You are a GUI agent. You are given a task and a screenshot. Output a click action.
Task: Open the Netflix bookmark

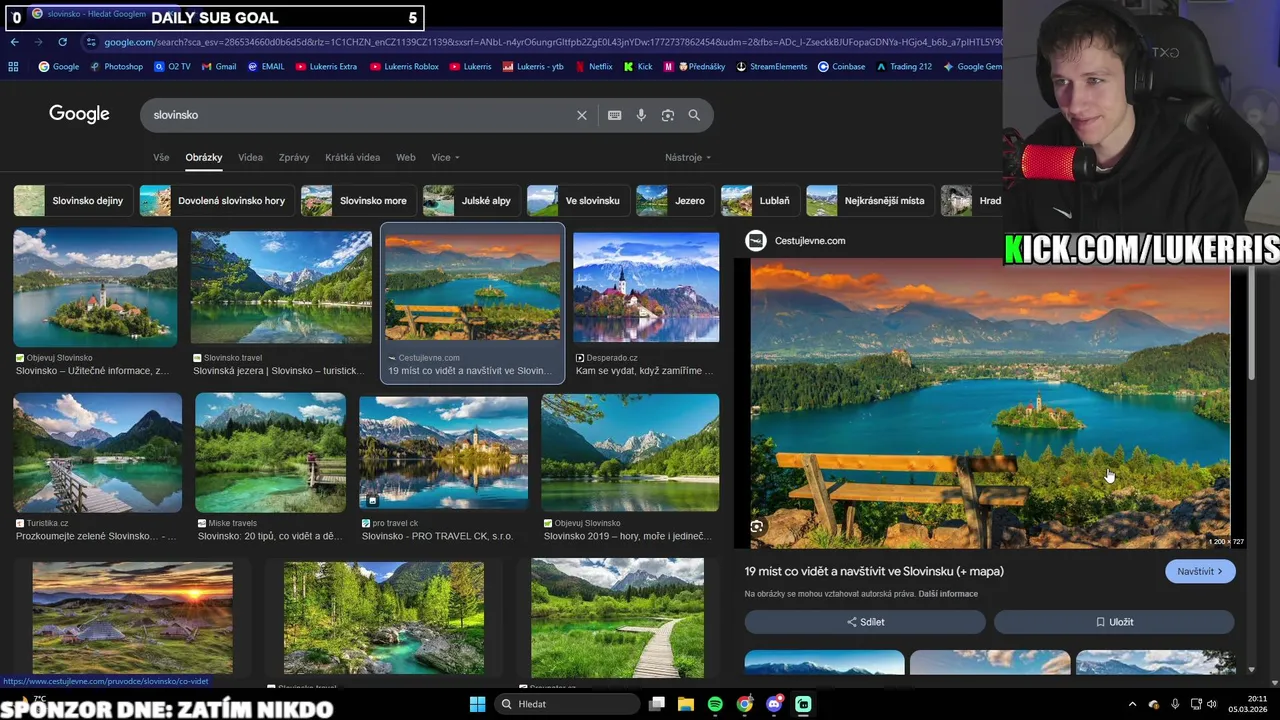(593, 67)
